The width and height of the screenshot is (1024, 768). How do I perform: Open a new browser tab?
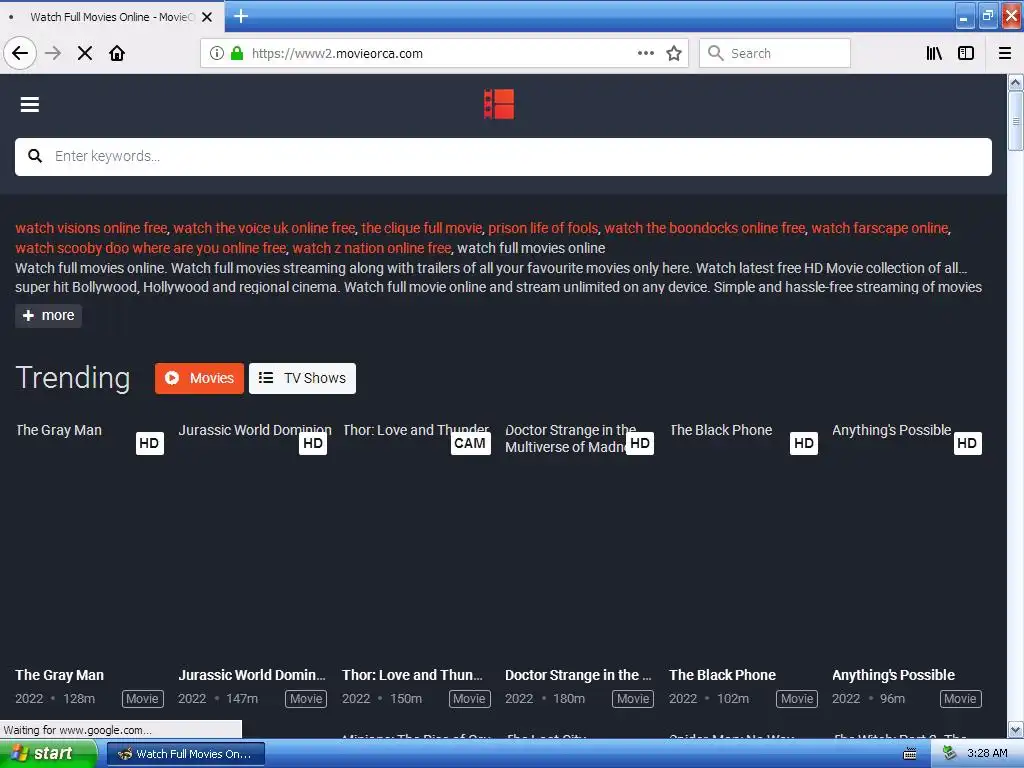[x=241, y=16]
